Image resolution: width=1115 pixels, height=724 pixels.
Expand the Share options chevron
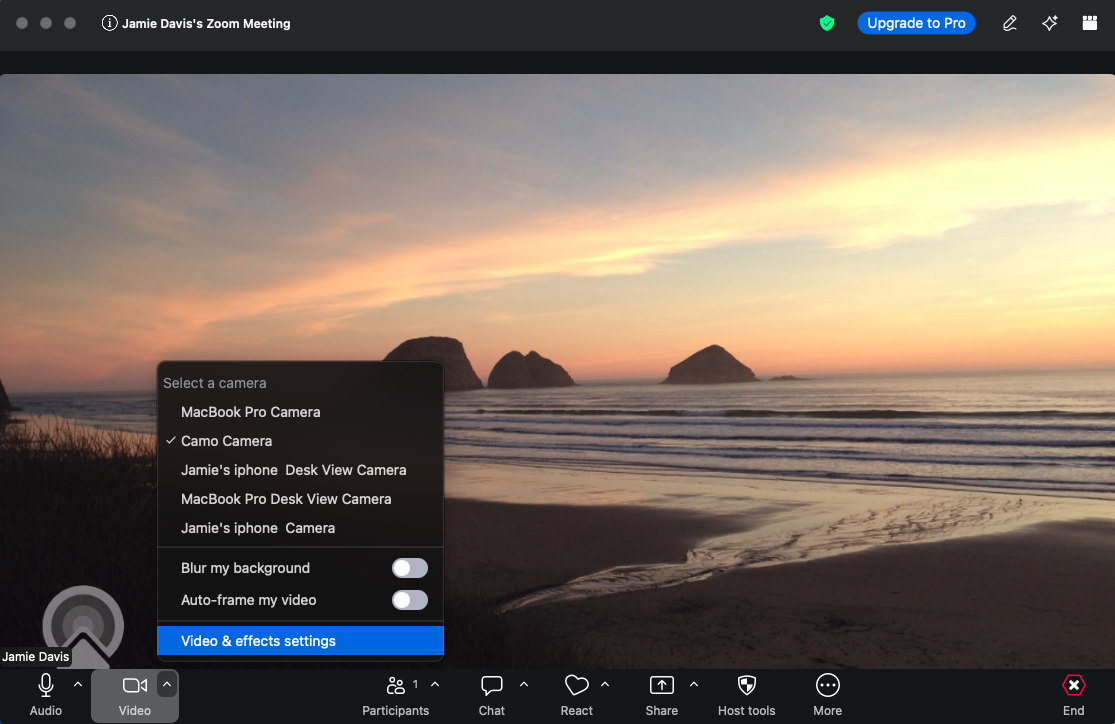click(x=694, y=685)
